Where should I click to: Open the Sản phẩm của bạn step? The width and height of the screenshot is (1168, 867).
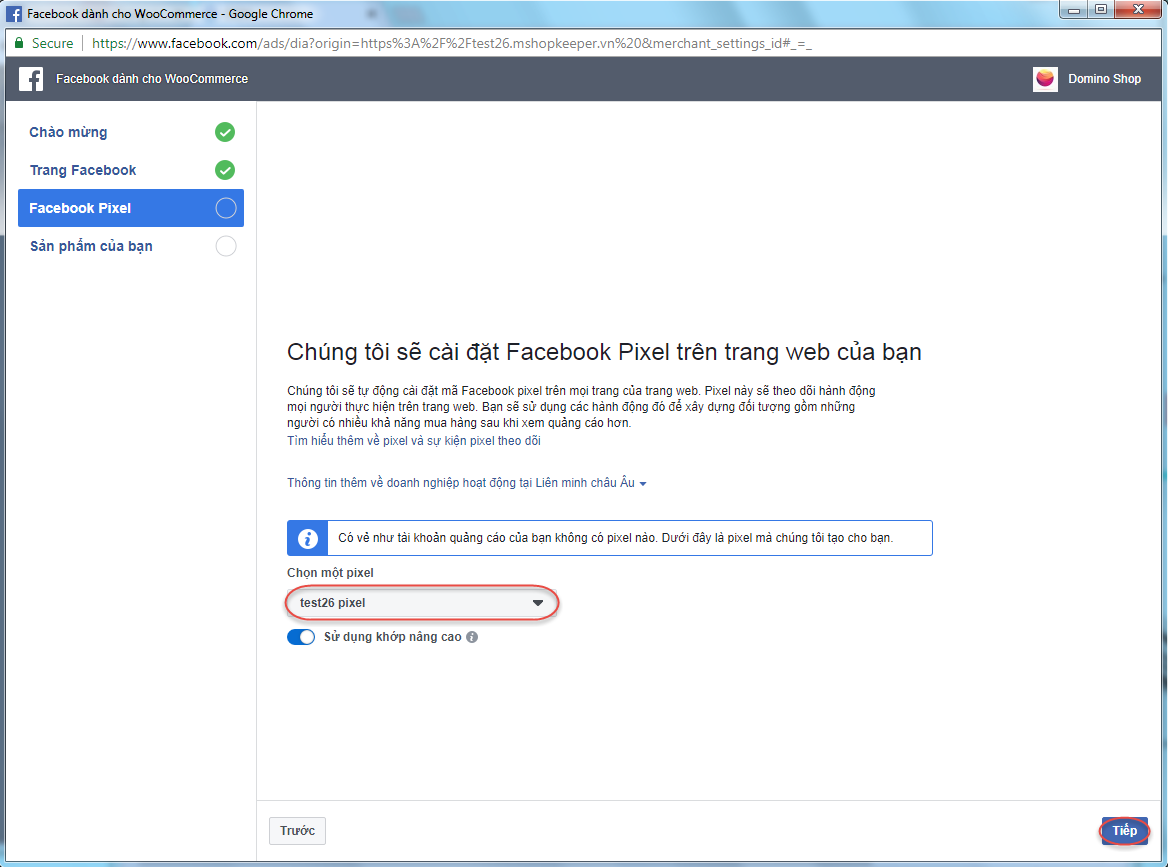click(131, 246)
